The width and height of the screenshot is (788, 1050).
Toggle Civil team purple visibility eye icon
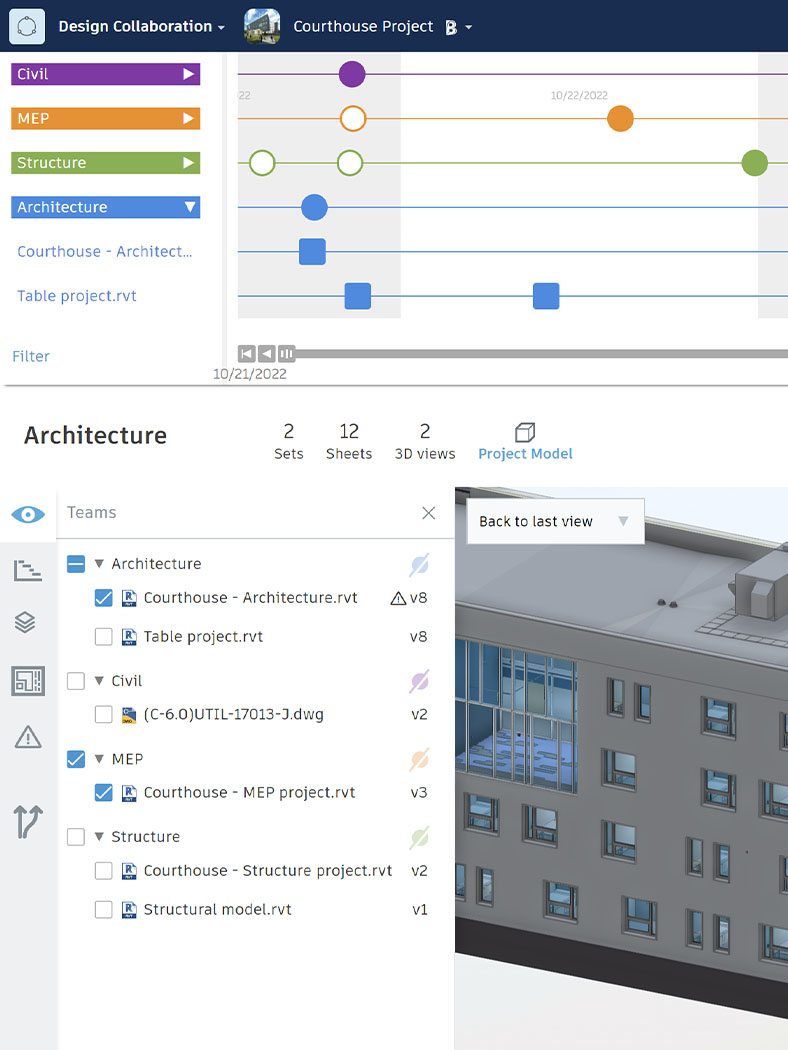coord(419,682)
